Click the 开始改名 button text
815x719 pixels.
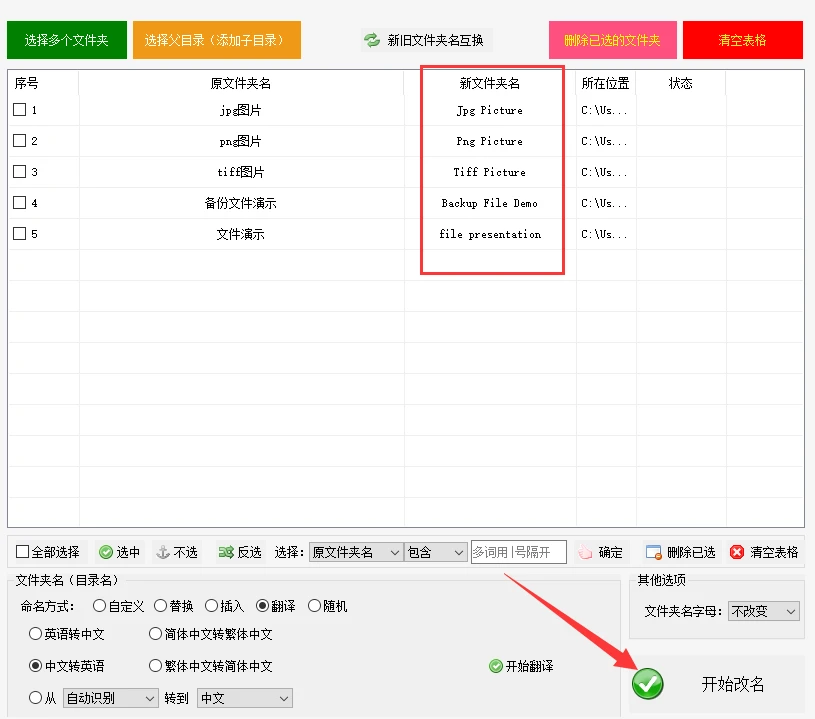(733, 684)
